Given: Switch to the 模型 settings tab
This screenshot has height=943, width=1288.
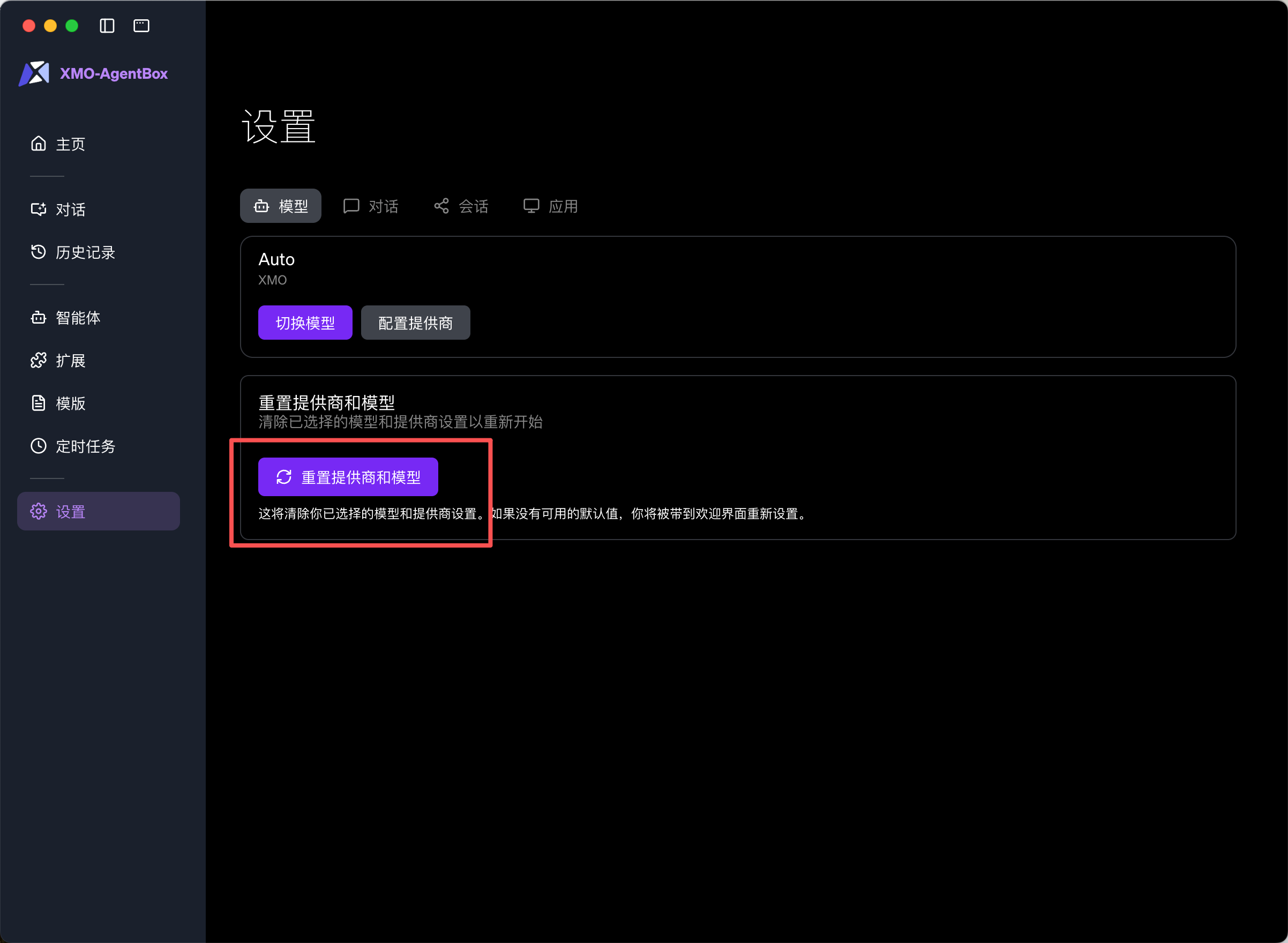Looking at the screenshot, I should tap(280, 206).
